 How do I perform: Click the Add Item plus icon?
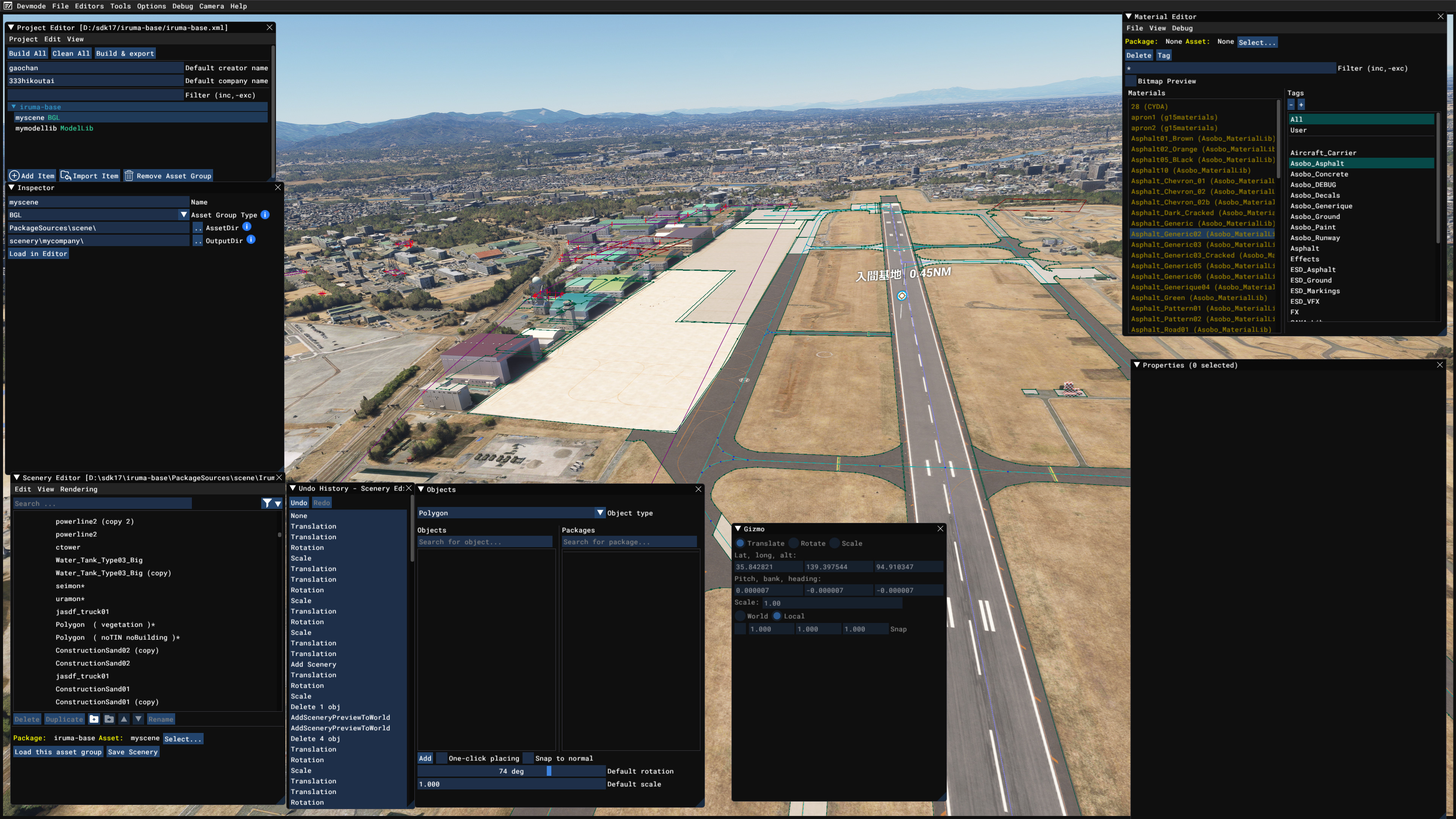pos(14,176)
